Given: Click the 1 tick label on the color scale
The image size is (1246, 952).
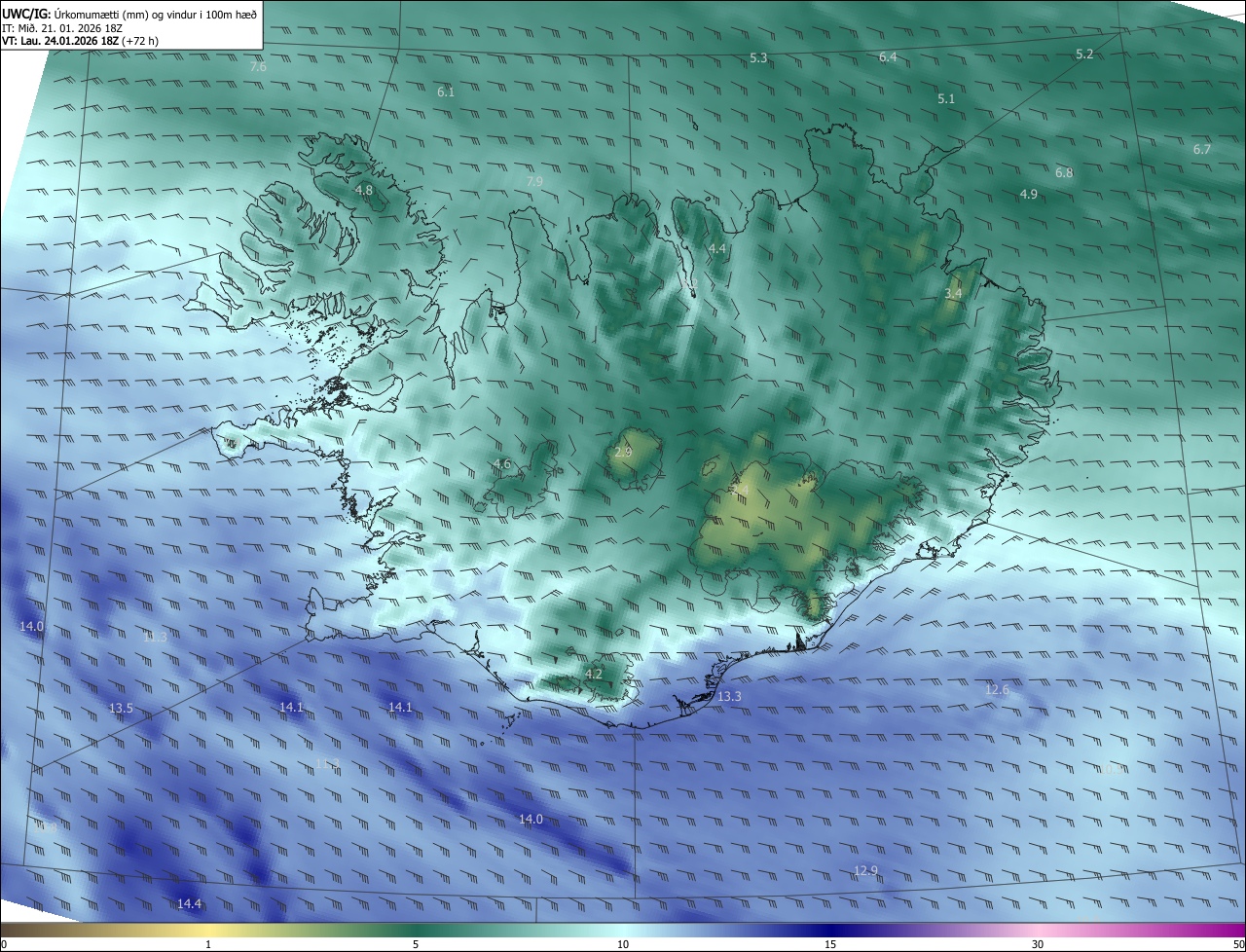Looking at the screenshot, I should coord(208,944).
